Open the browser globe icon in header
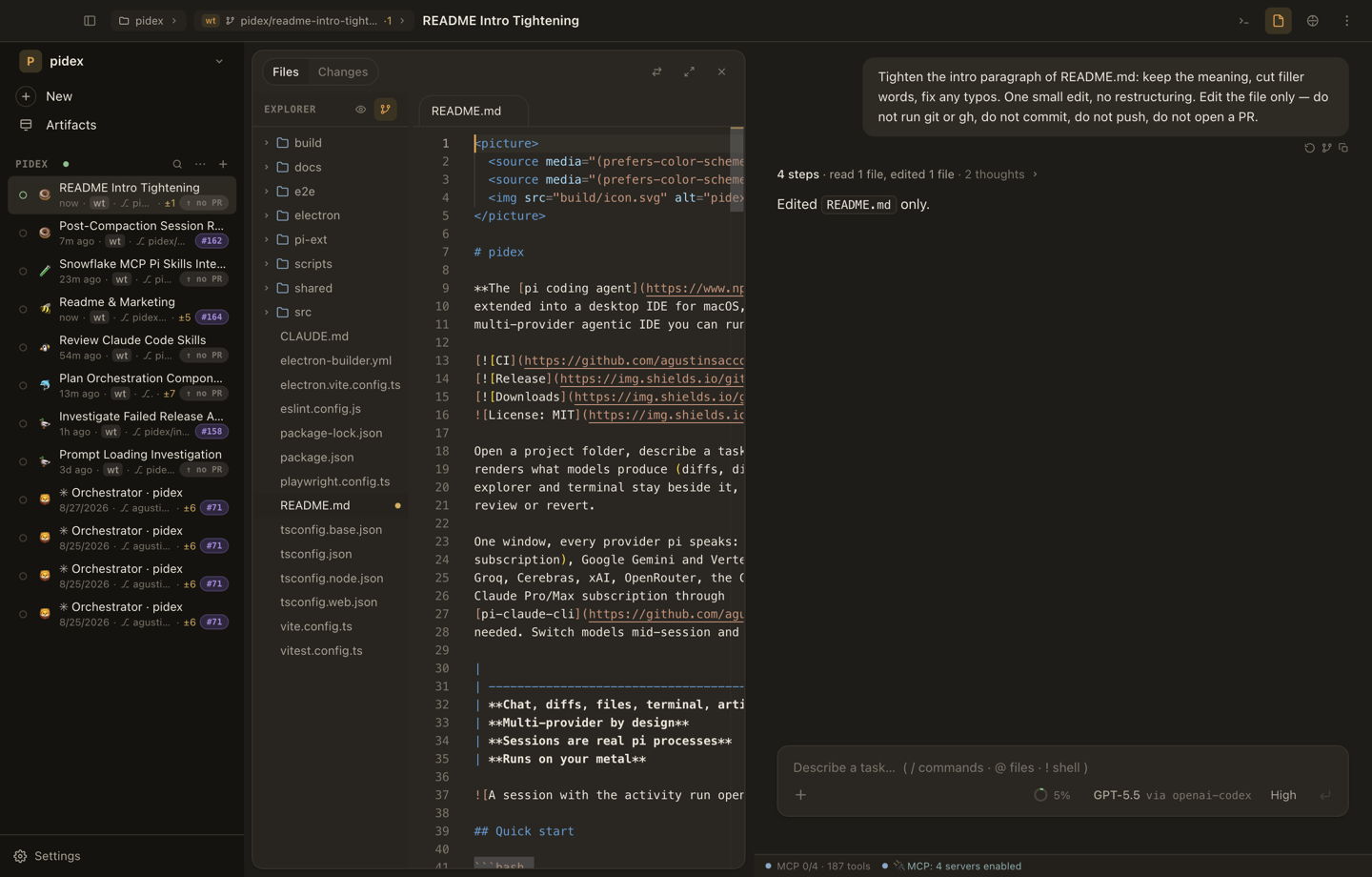The height and width of the screenshot is (877, 1372). click(x=1312, y=21)
